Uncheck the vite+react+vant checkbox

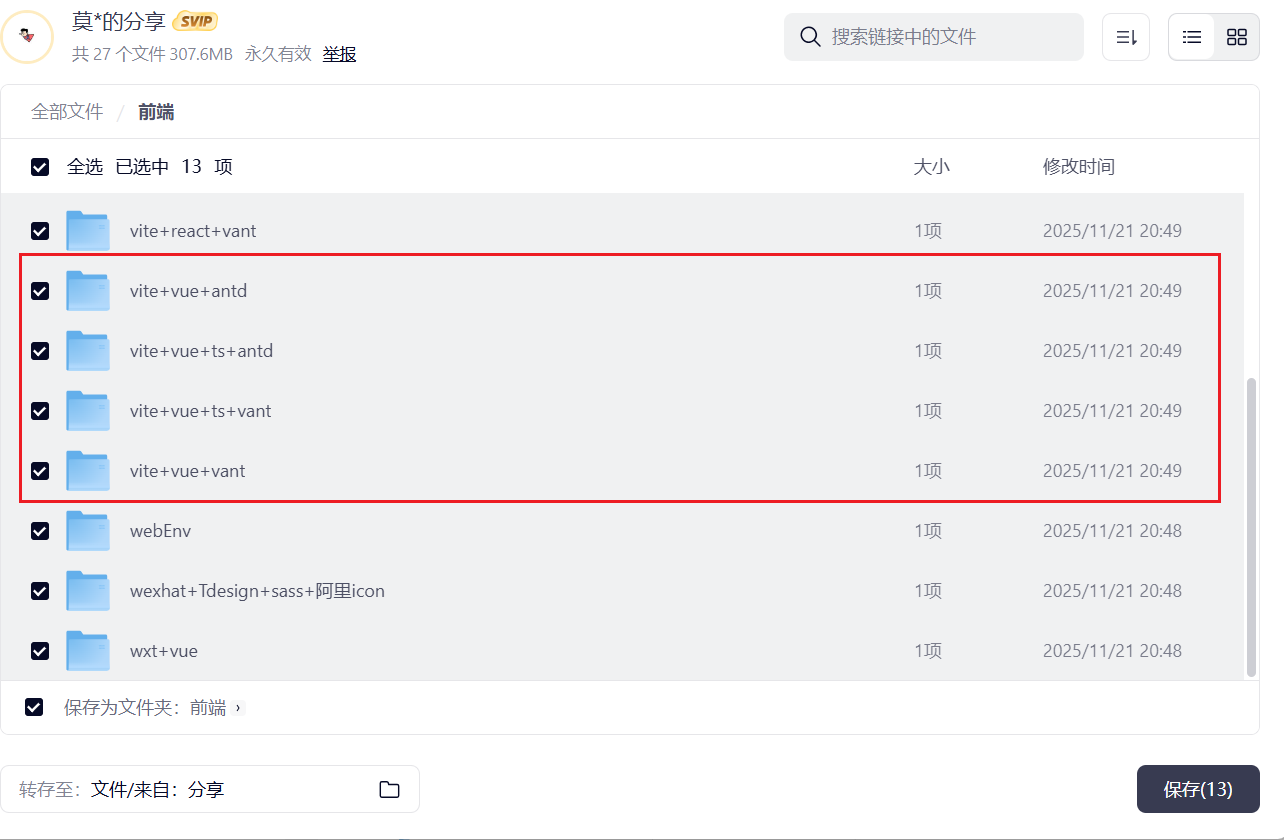coord(40,231)
